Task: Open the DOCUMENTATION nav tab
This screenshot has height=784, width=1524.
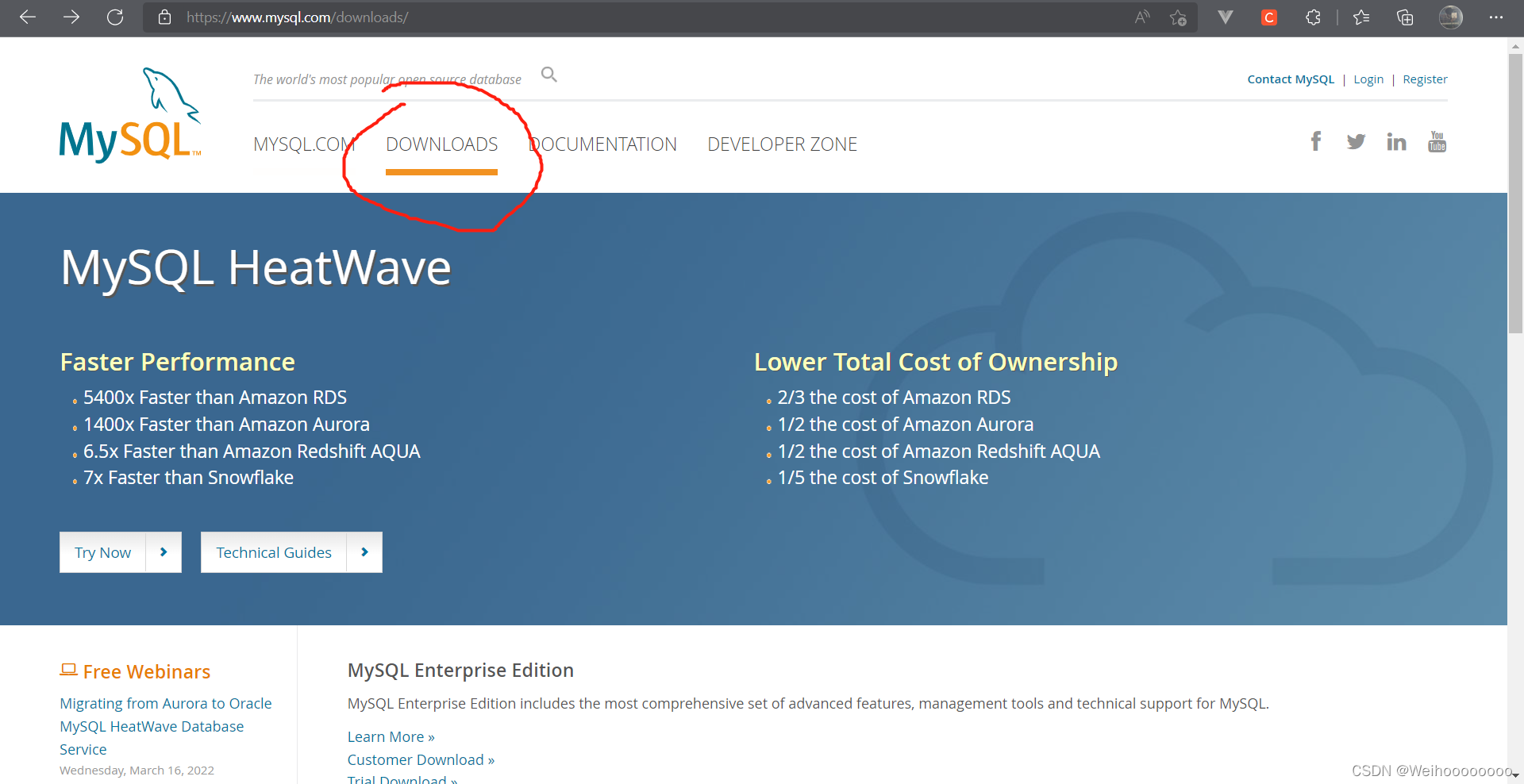Action: point(602,144)
